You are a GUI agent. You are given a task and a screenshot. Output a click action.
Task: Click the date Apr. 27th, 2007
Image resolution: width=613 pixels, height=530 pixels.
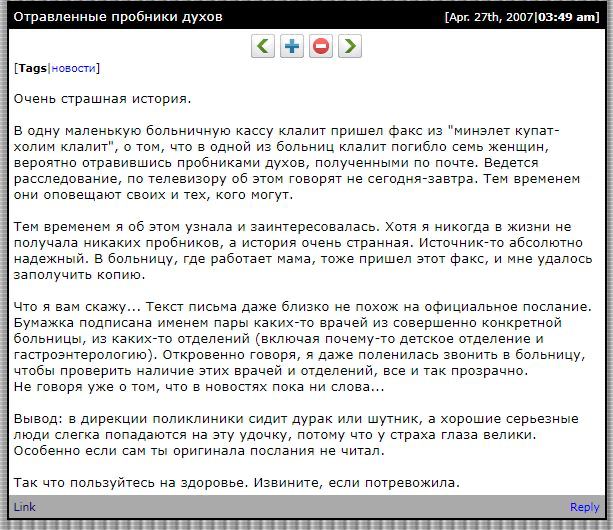491,17
